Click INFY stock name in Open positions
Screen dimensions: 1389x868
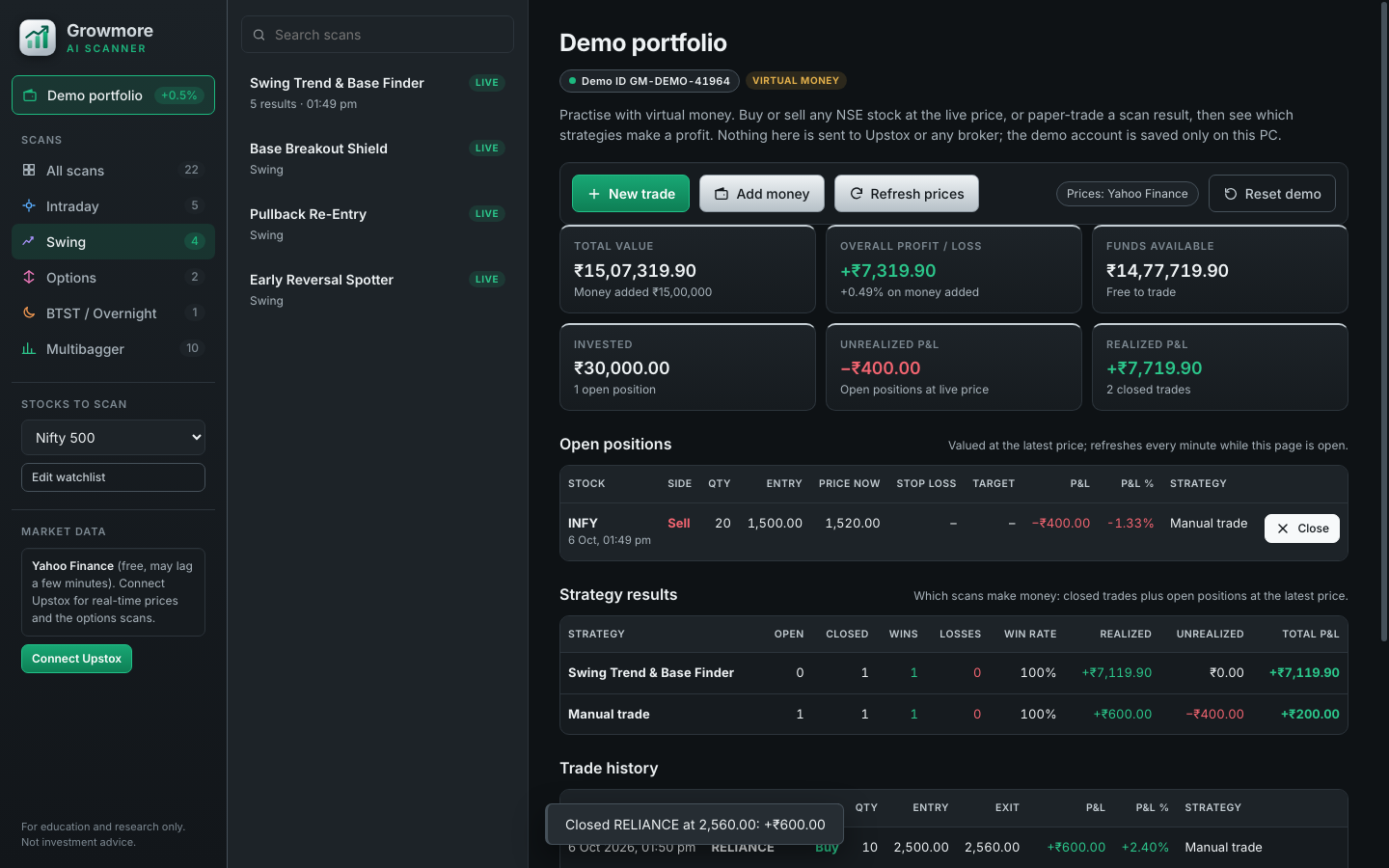pyautogui.click(x=583, y=523)
